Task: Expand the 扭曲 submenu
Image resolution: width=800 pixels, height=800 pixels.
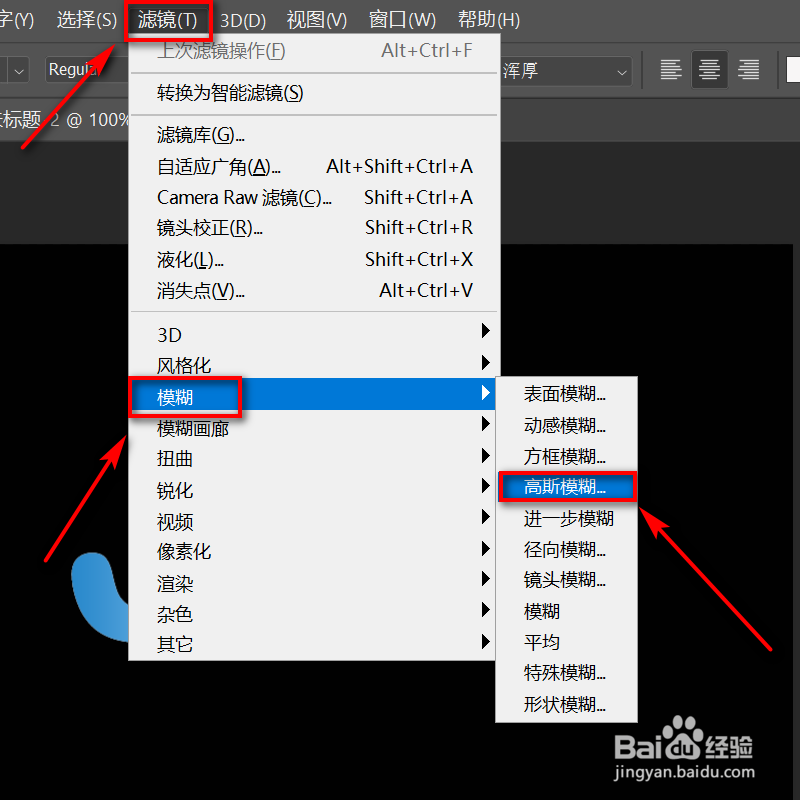Action: 314,458
